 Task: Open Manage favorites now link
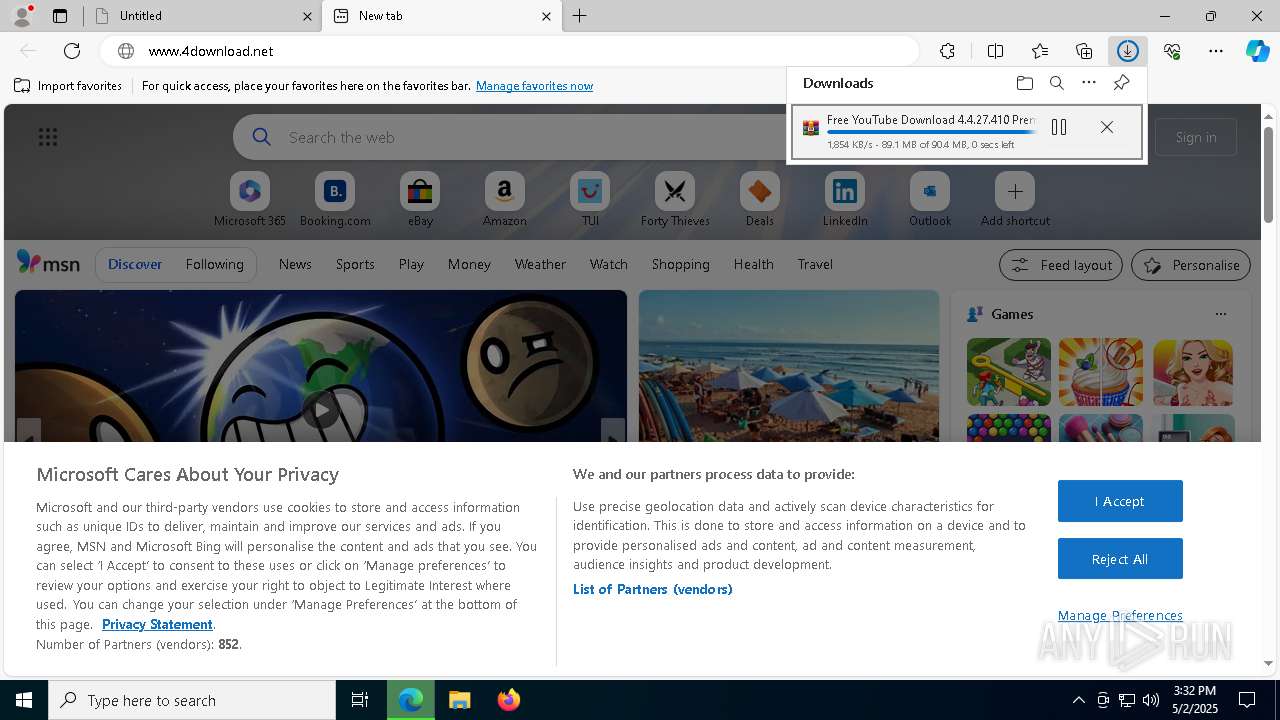(534, 86)
